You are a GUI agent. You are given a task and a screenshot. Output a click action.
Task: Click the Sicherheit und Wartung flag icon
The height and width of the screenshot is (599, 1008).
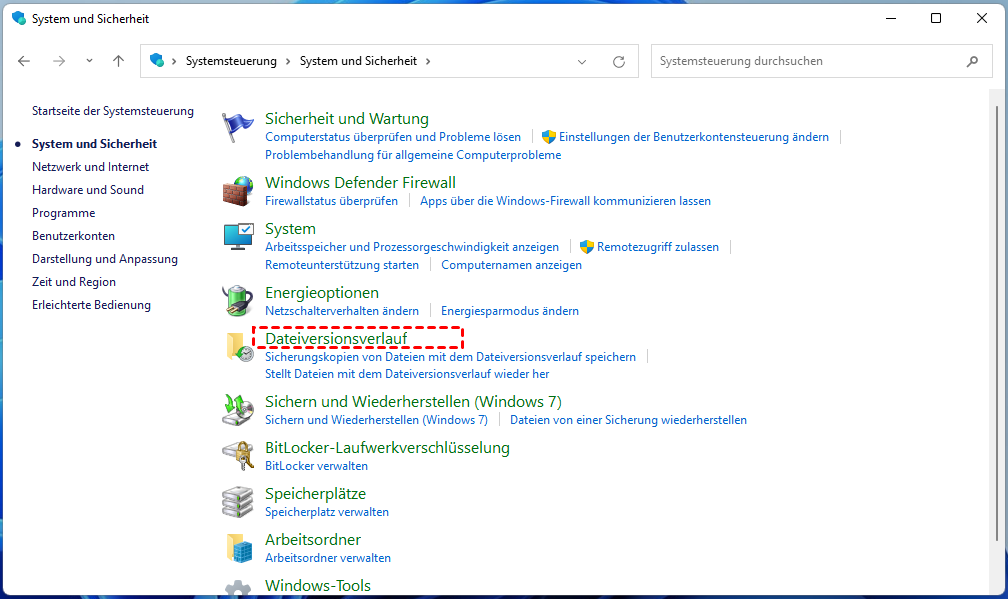click(238, 127)
